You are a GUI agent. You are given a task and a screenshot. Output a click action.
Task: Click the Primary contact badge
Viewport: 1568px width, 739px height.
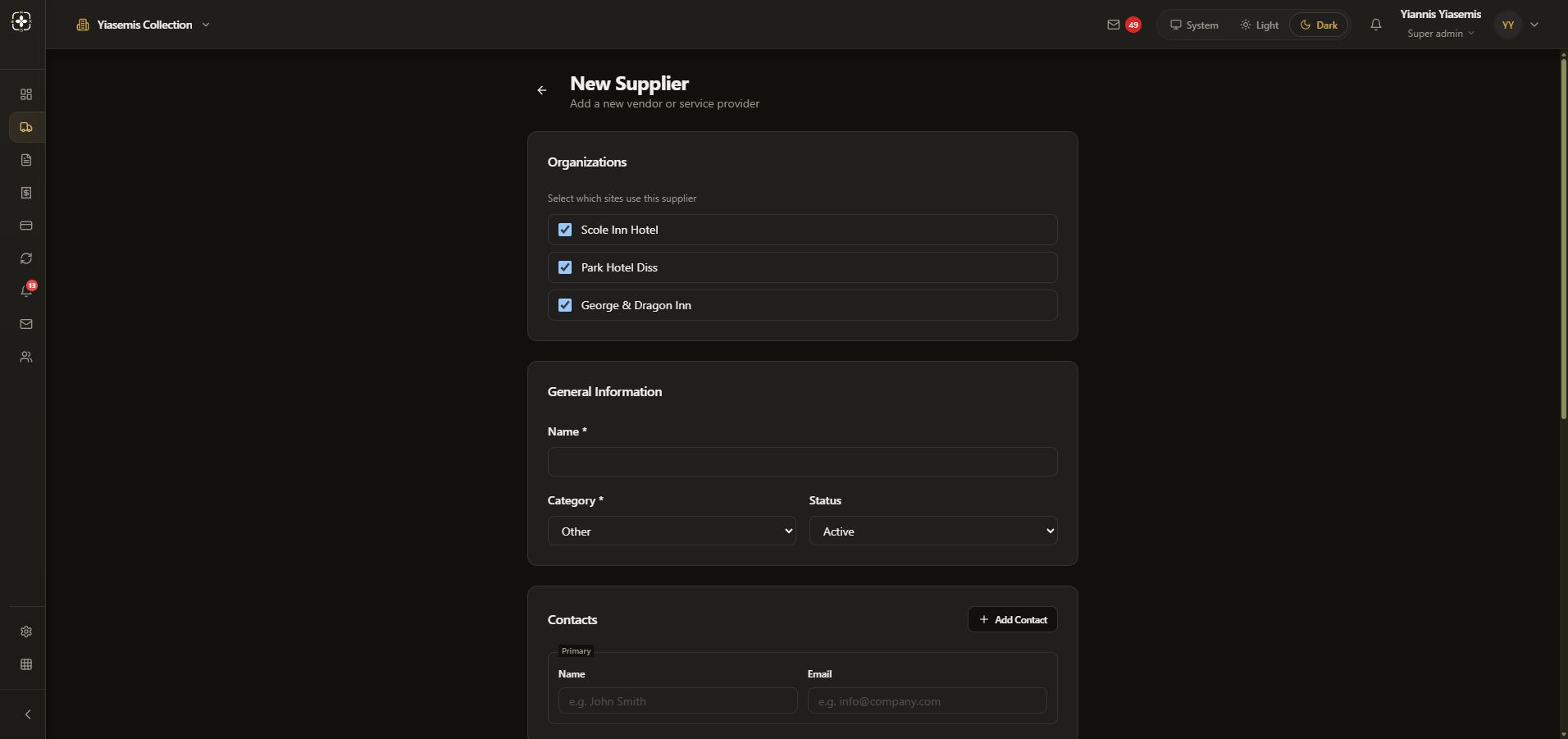click(x=577, y=651)
